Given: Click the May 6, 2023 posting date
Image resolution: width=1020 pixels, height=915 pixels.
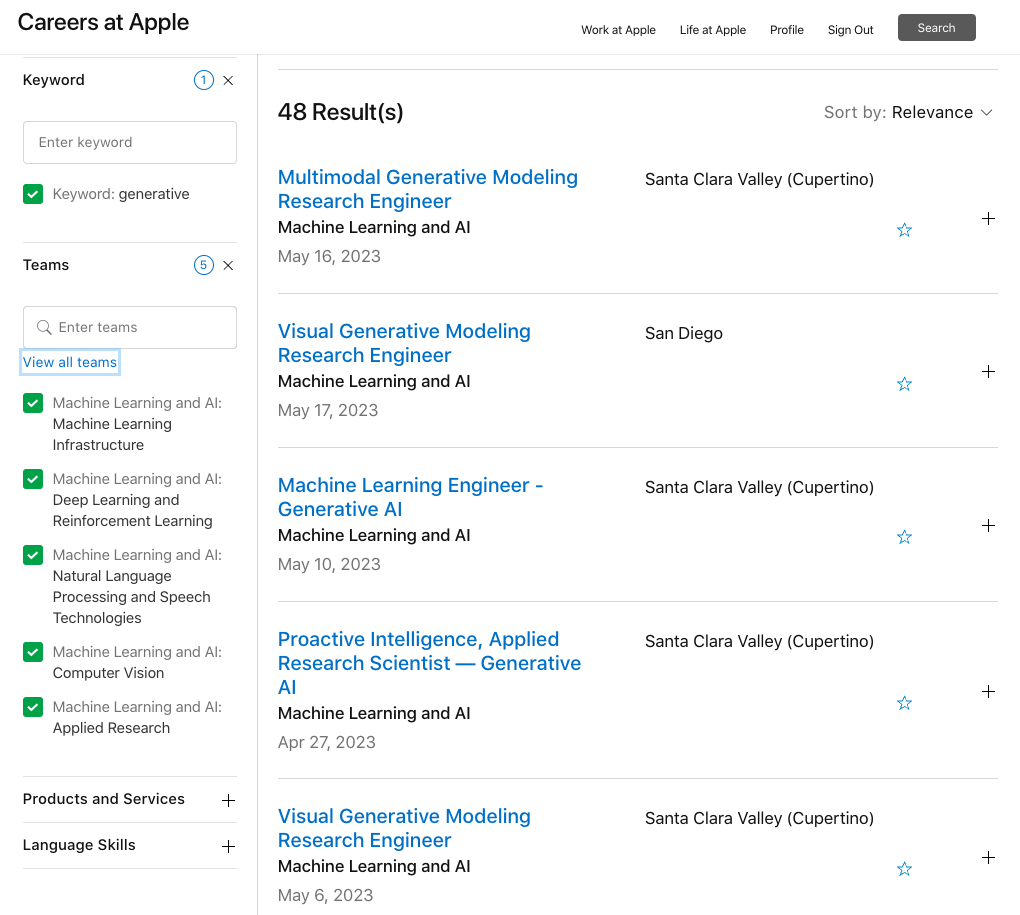Looking at the screenshot, I should click(x=325, y=895).
